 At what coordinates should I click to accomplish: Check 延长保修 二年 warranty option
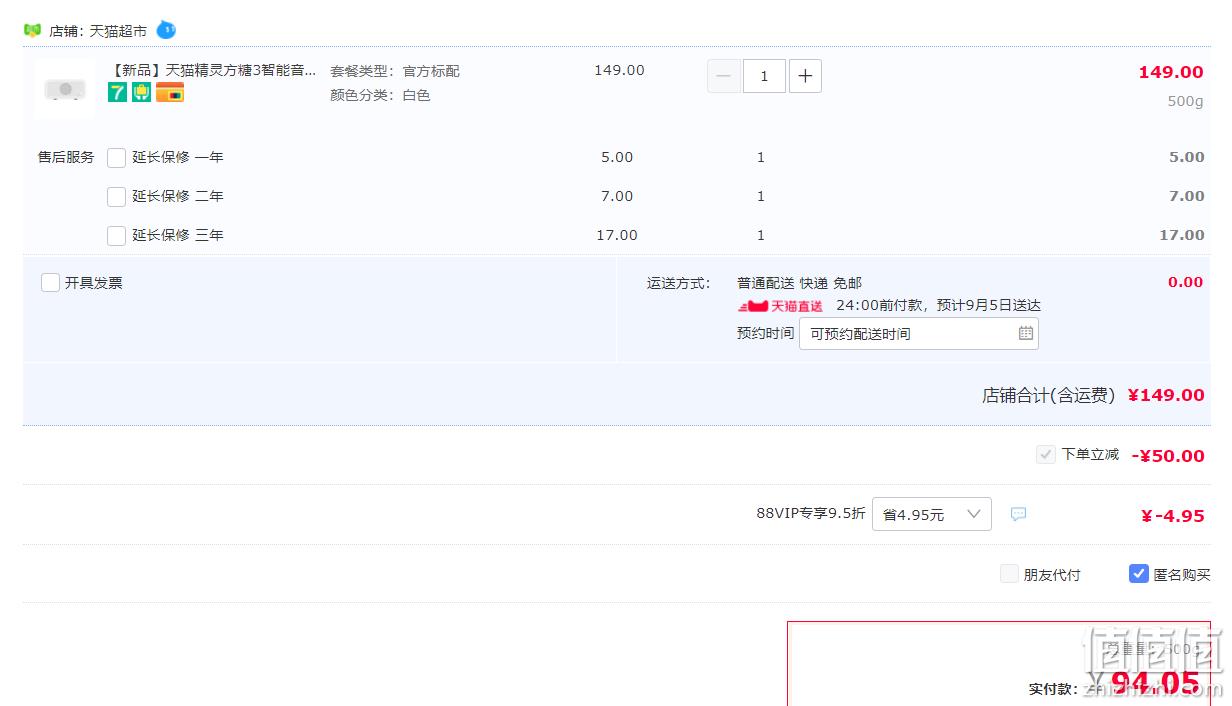(x=116, y=196)
